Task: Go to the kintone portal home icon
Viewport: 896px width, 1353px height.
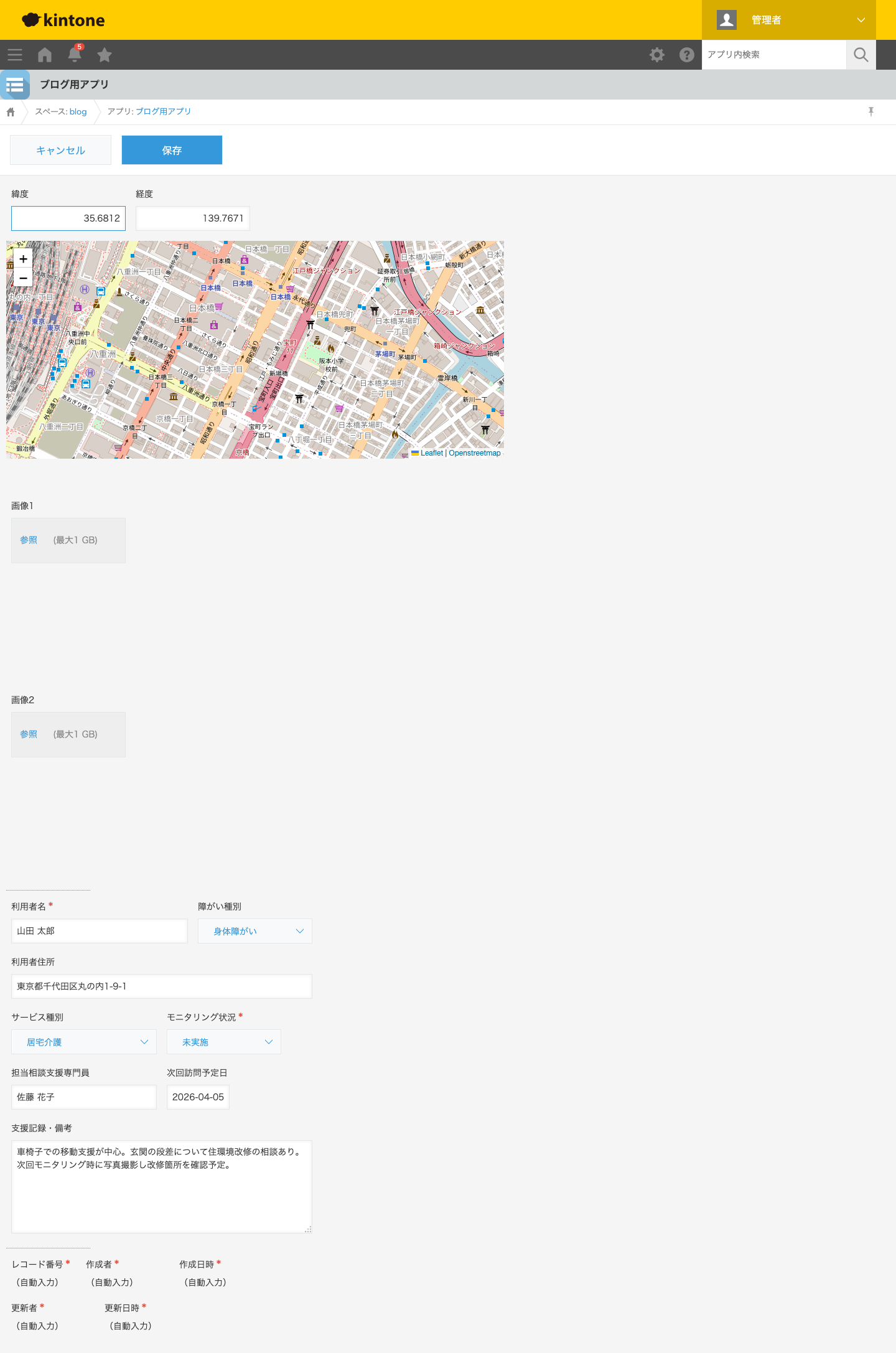Action: (45, 55)
